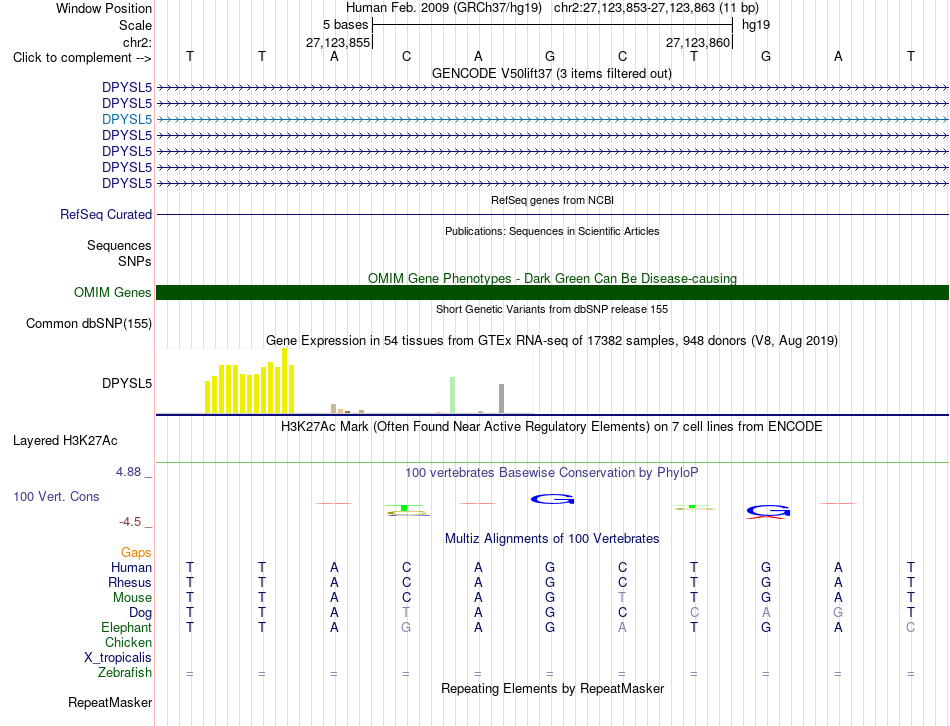Screen dimensions: 950x726
Task: Select the Rhesus alignment row label
Action: 130,583
